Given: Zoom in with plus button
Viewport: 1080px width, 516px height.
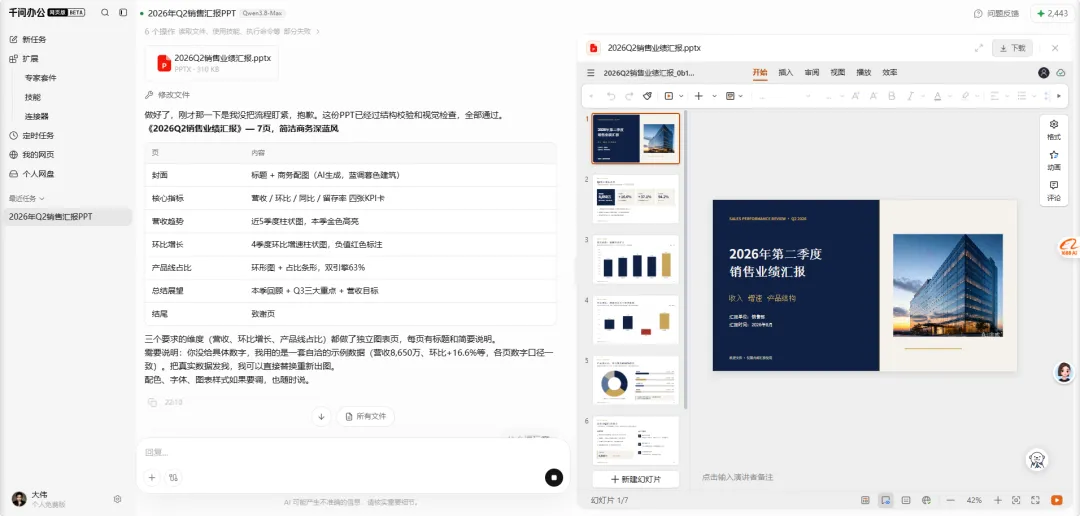Looking at the screenshot, I should (997, 500).
